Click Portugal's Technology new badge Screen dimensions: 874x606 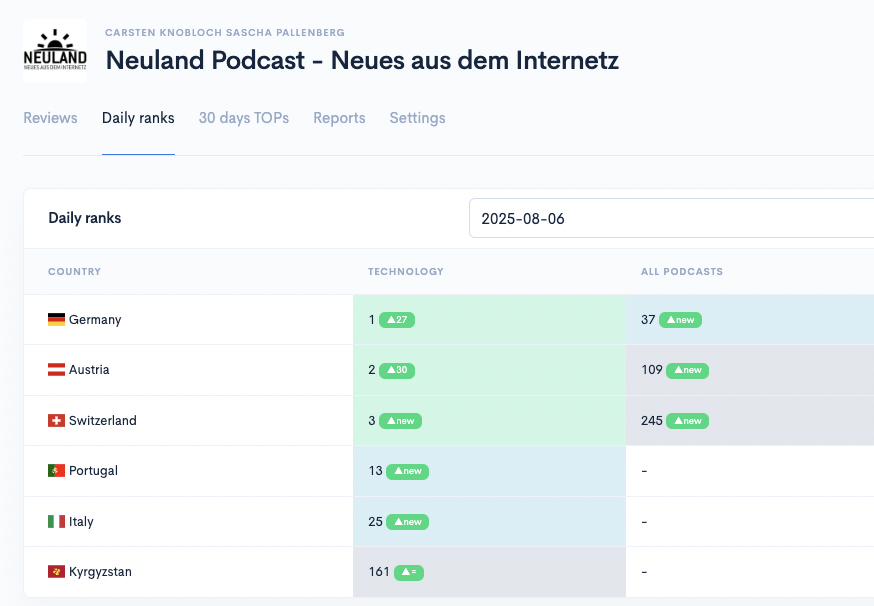pos(407,471)
